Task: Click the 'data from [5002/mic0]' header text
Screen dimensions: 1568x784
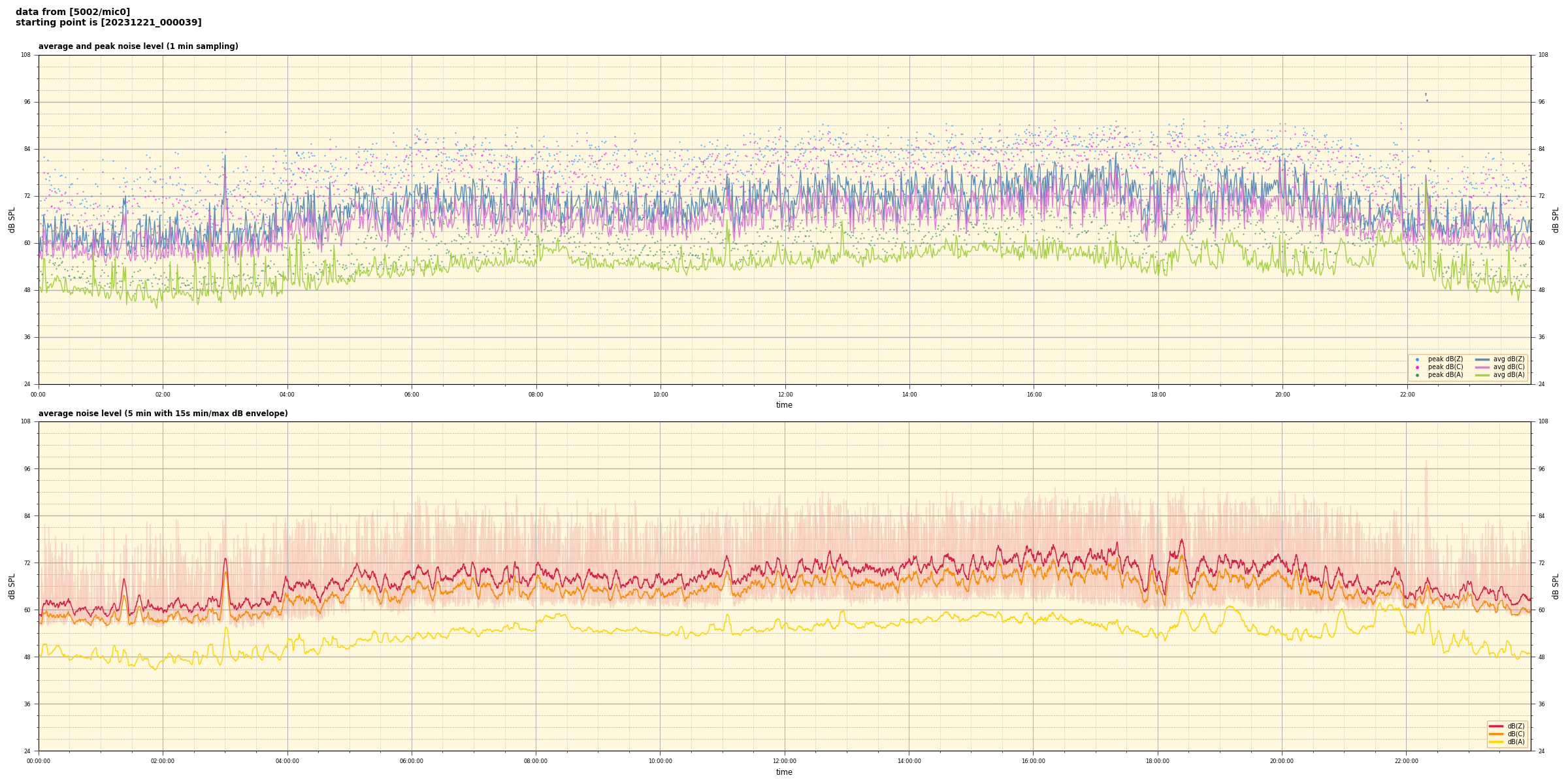Action: coord(73,12)
